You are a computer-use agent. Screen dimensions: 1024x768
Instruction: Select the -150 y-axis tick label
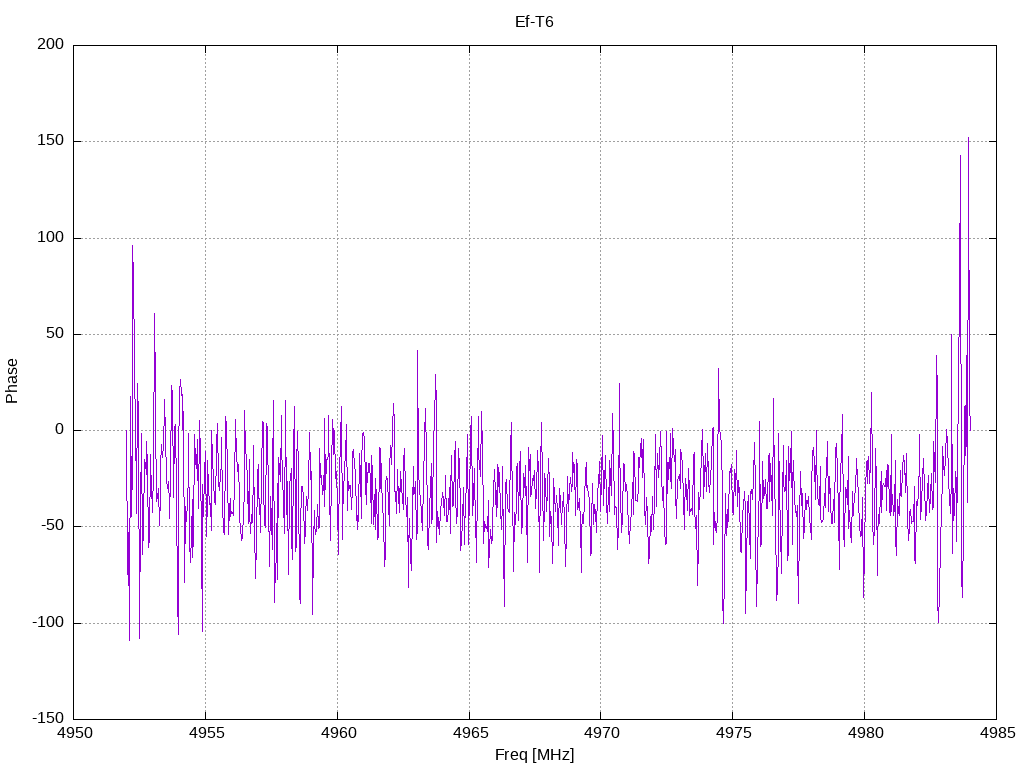click(46, 718)
